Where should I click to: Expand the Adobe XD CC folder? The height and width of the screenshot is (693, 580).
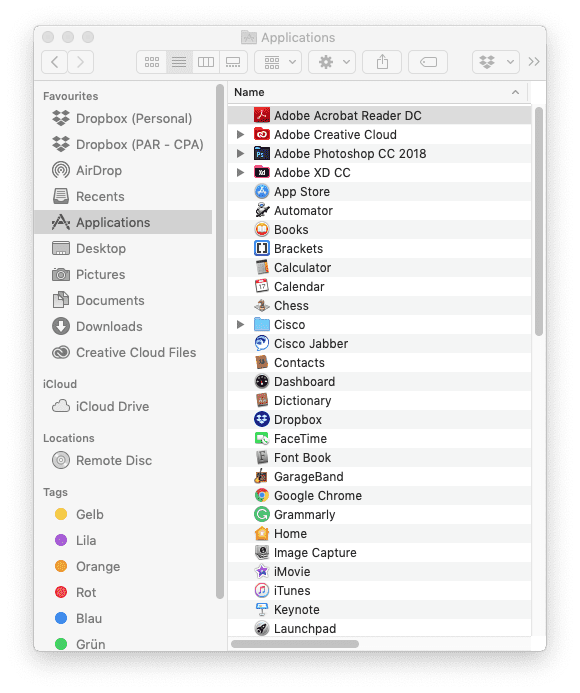[240, 172]
